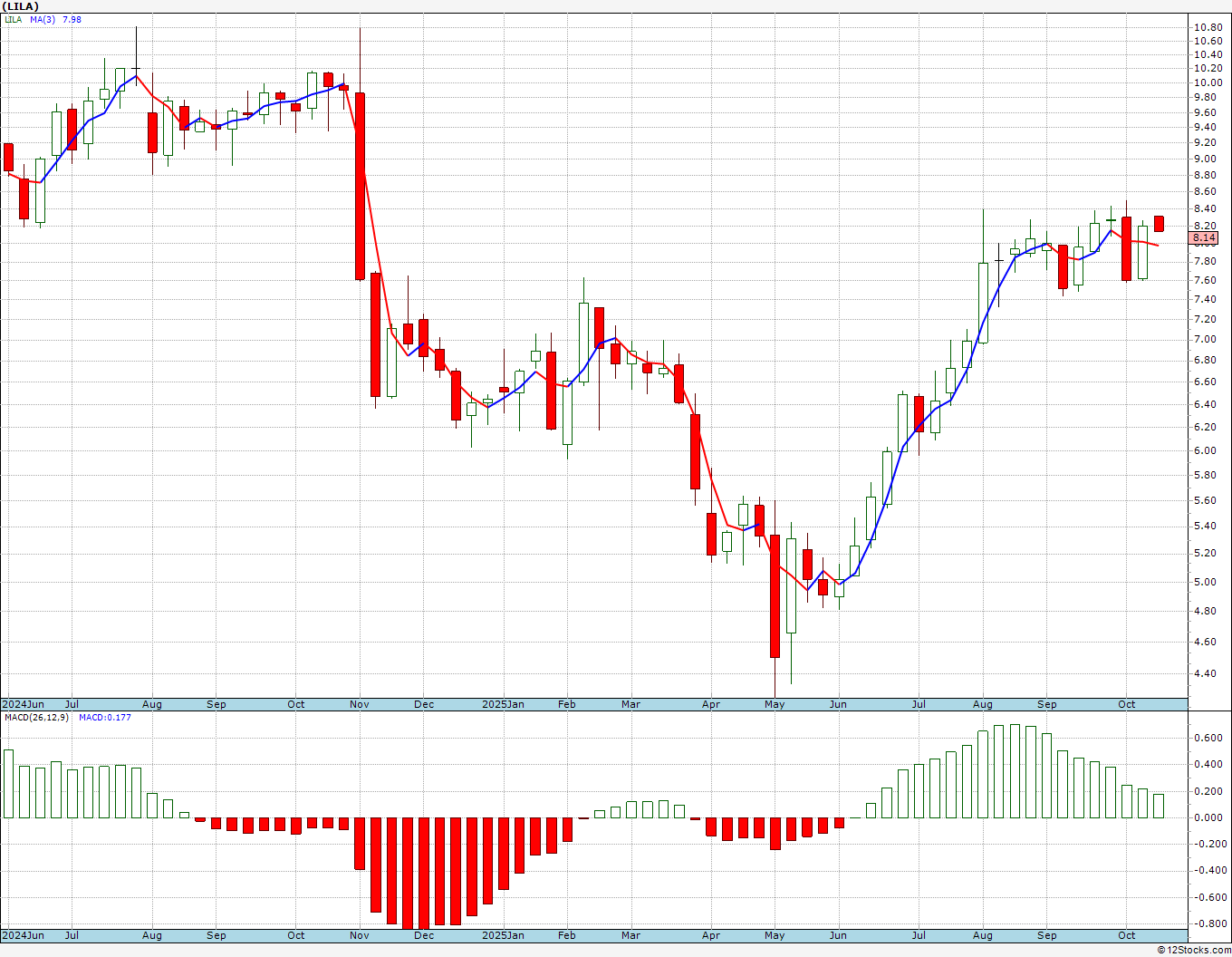Screen dimensions: 1232x957
Task: Click the rightmost green MACD histogram bar
Action: pyautogui.click(x=1159, y=806)
